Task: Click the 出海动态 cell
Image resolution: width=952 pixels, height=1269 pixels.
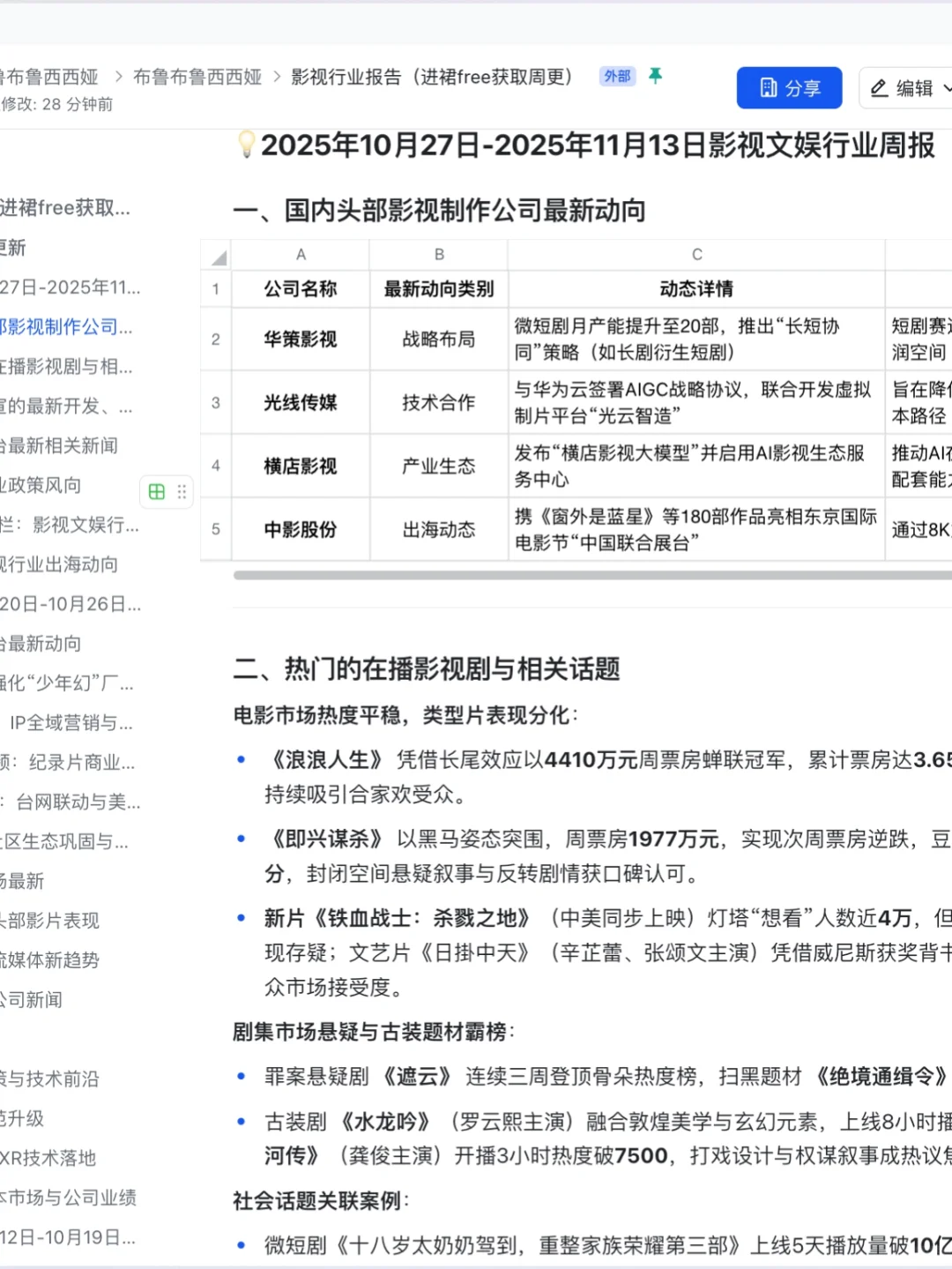Action: [x=439, y=529]
